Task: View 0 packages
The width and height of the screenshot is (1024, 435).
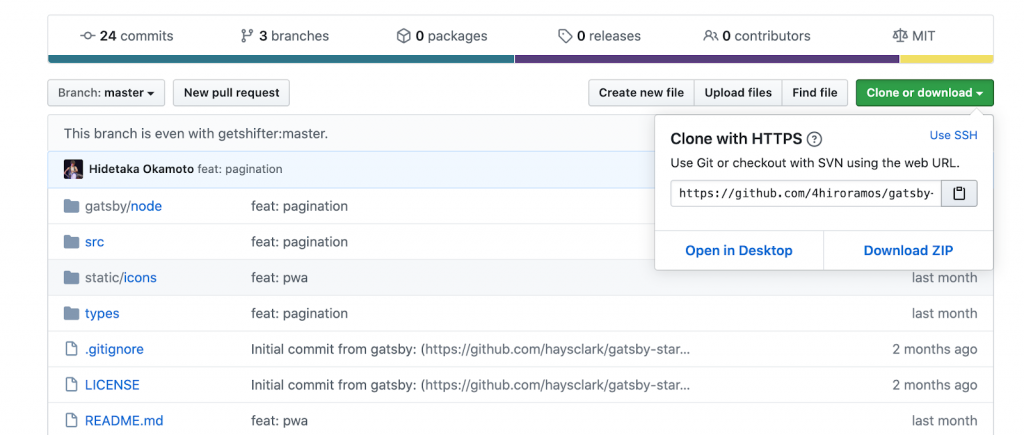Action: (x=442, y=36)
